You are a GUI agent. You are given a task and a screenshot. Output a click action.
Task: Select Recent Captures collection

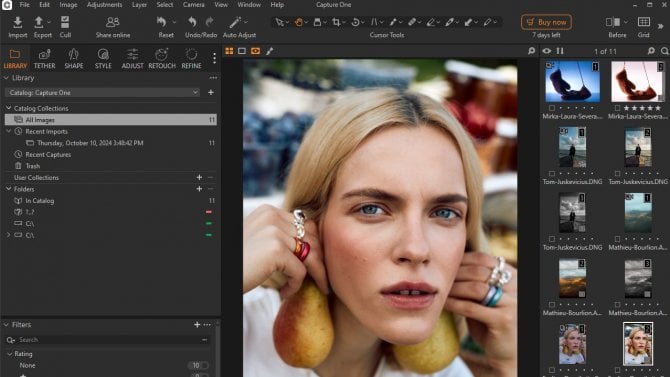click(x=48, y=154)
